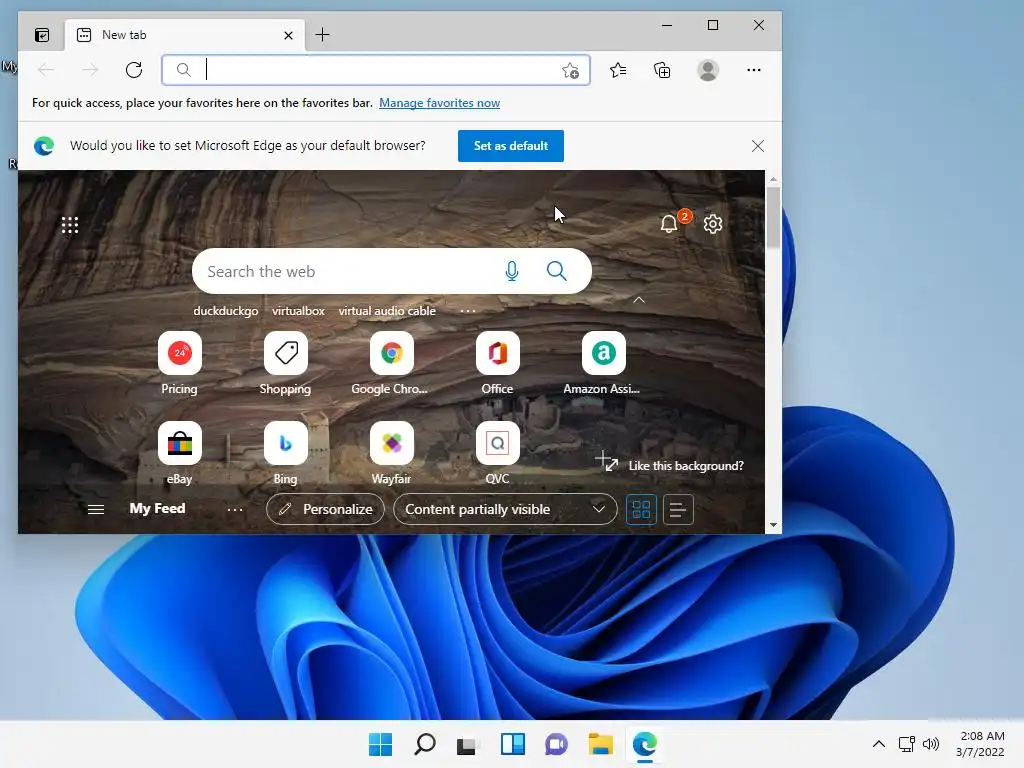
Task: Select duckduckgo search suggestion
Action: 226,311
